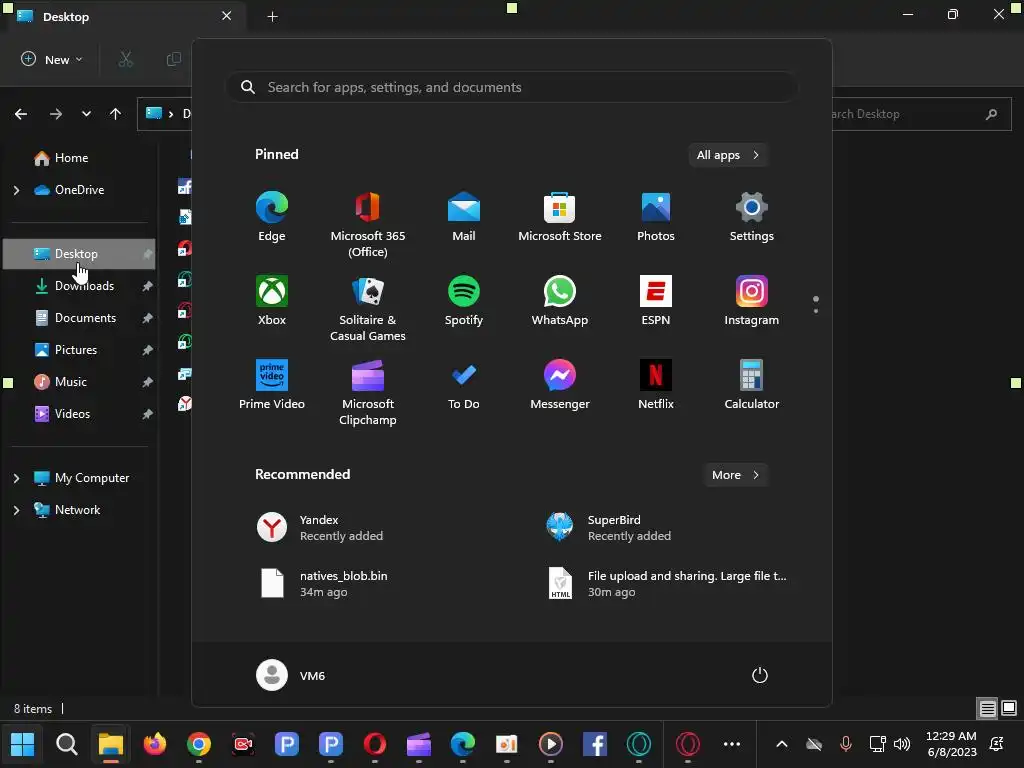Open Settings from pinned apps
Viewport: 1024px width, 768px height.
pos(752,217)
